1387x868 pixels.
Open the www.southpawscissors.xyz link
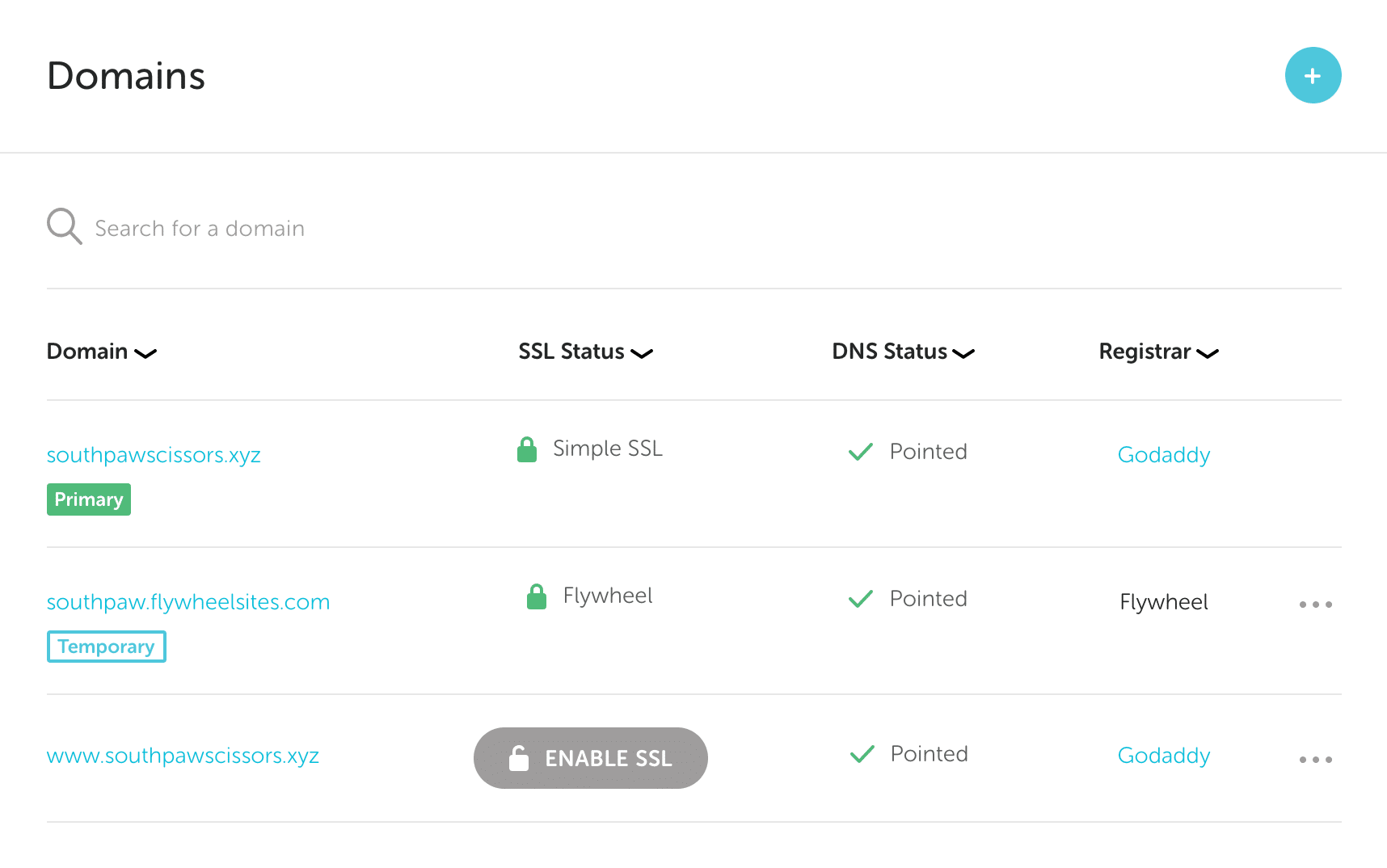(183, 756)
